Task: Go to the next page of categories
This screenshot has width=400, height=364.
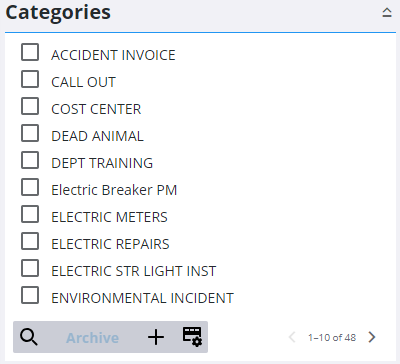Action: click(x=372, y=337)
